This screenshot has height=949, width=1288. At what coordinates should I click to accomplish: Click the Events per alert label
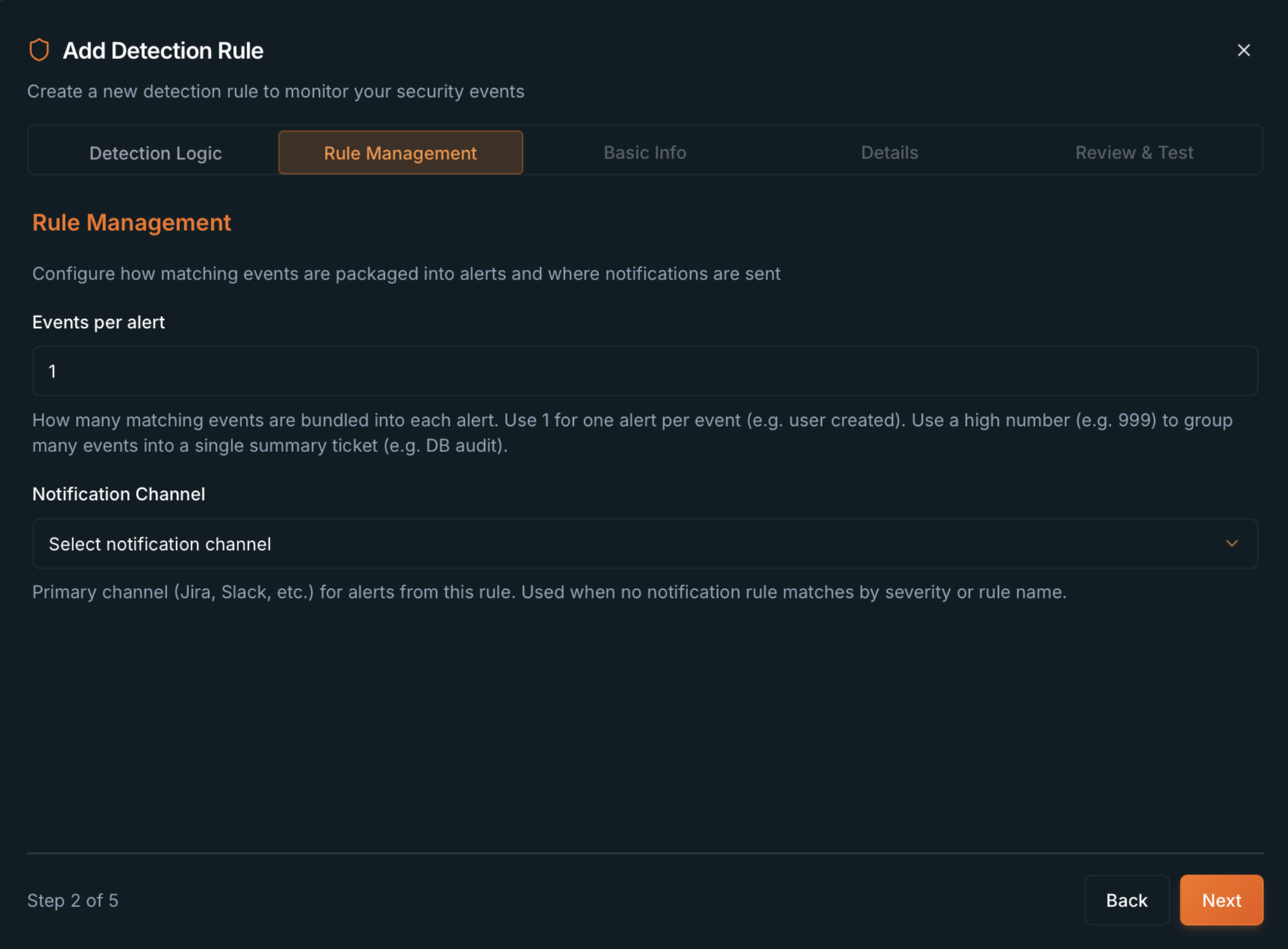(x=99, y=322)
